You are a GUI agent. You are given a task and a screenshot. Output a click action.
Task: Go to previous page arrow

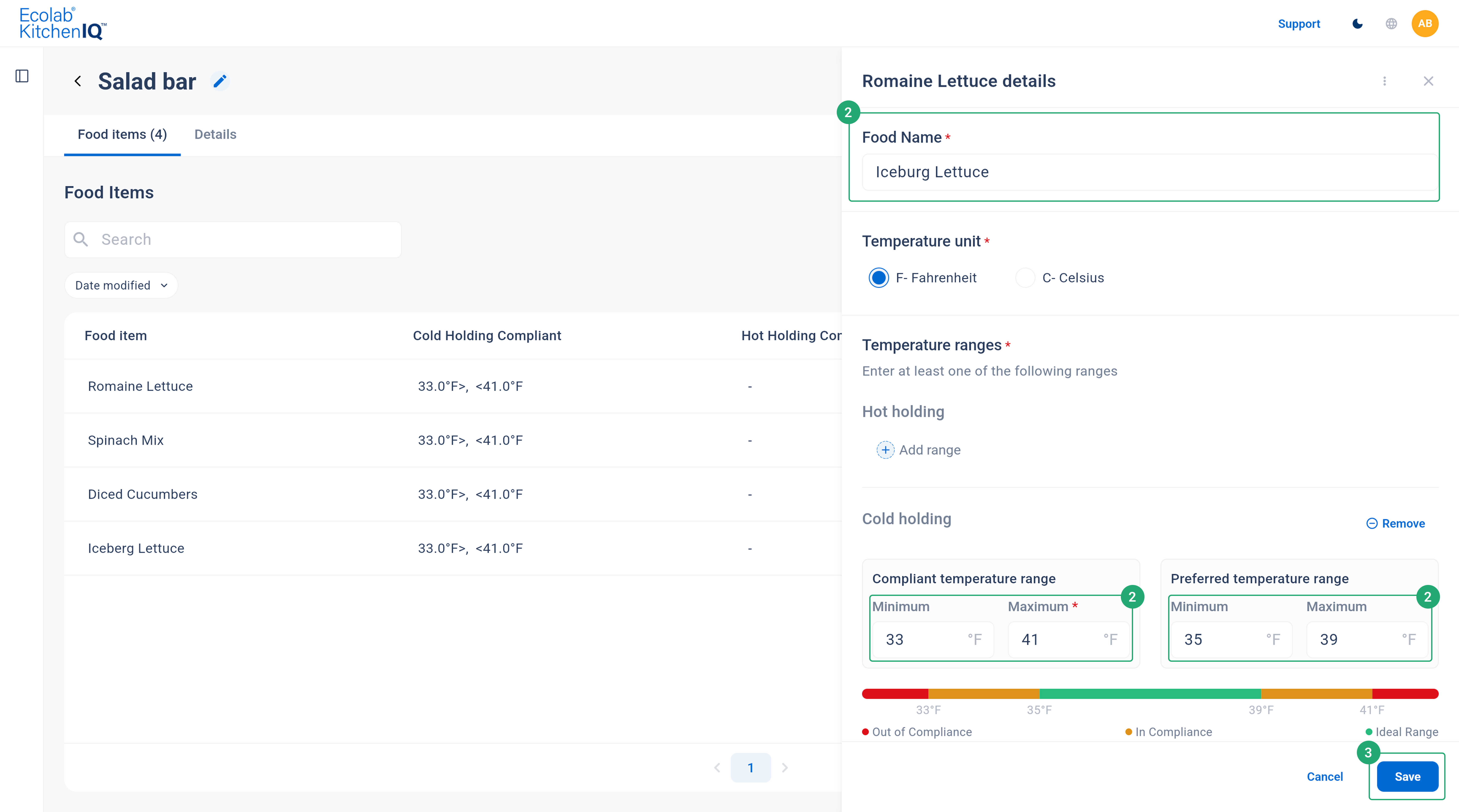click(x=717, y=768)
